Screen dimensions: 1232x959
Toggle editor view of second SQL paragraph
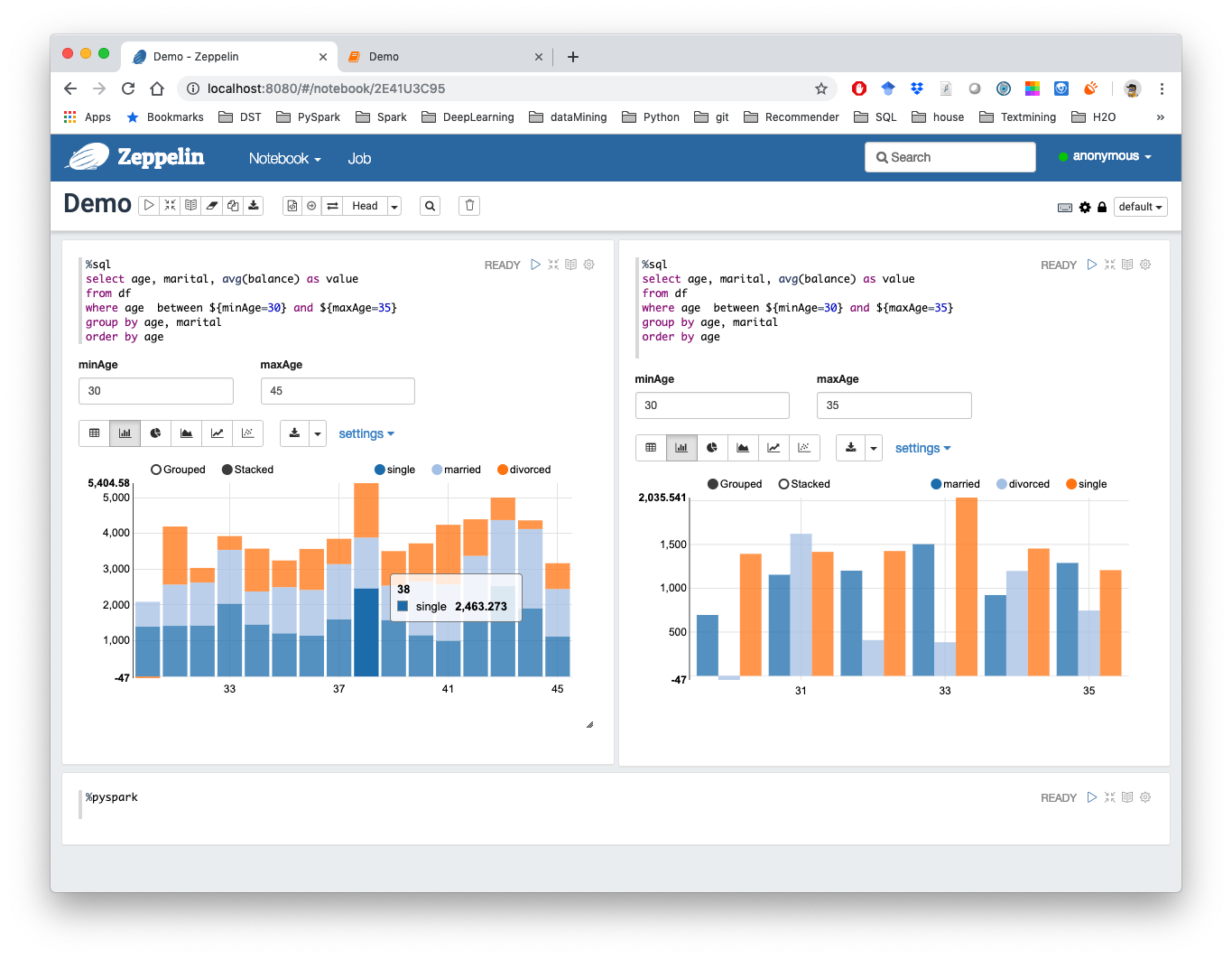pyautogui.click(x=1109, y=265)
